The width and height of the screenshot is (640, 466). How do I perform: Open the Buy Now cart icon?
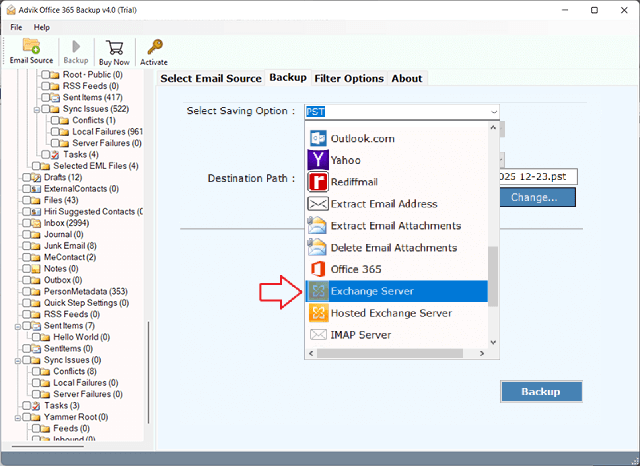coord(114,47)
